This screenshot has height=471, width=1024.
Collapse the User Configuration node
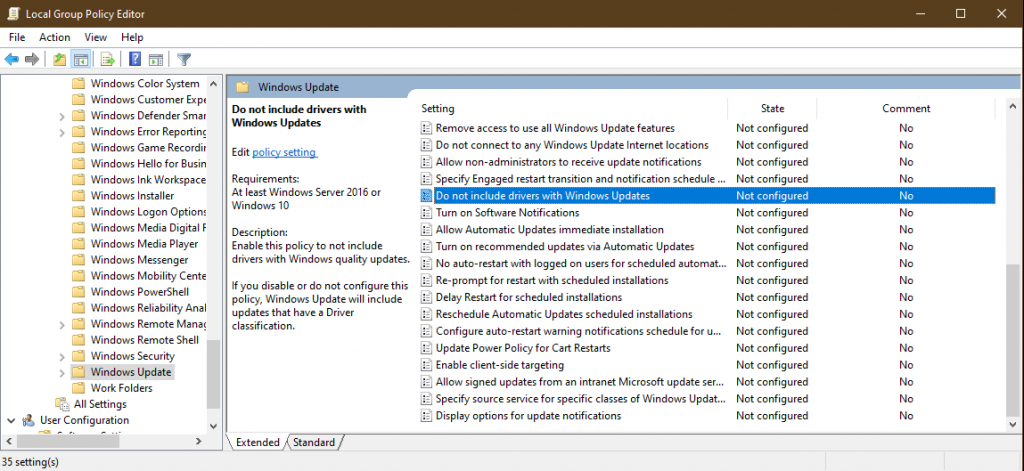12,420
